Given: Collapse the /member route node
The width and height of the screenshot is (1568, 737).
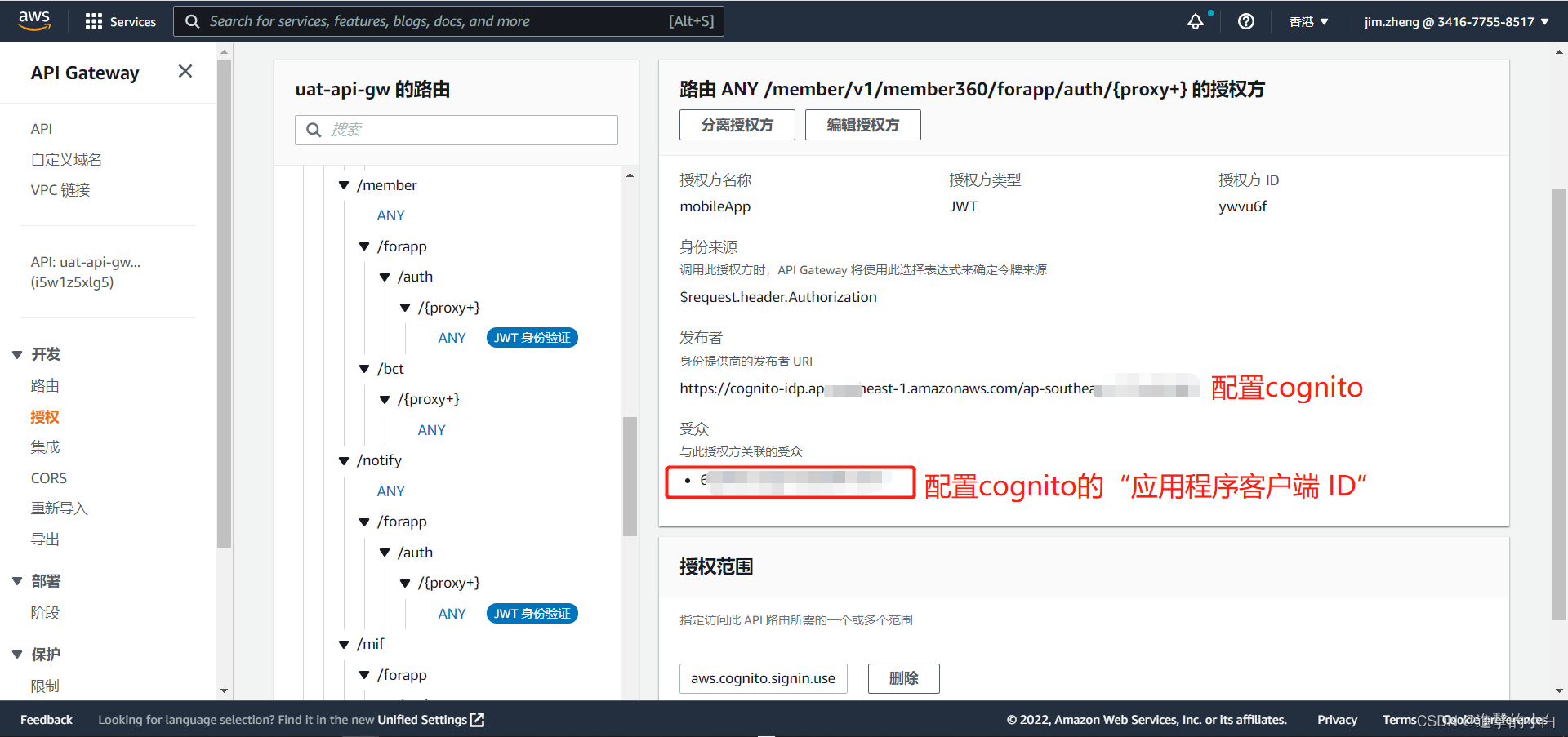Looking at the screenshot, I should pos(344,185).
